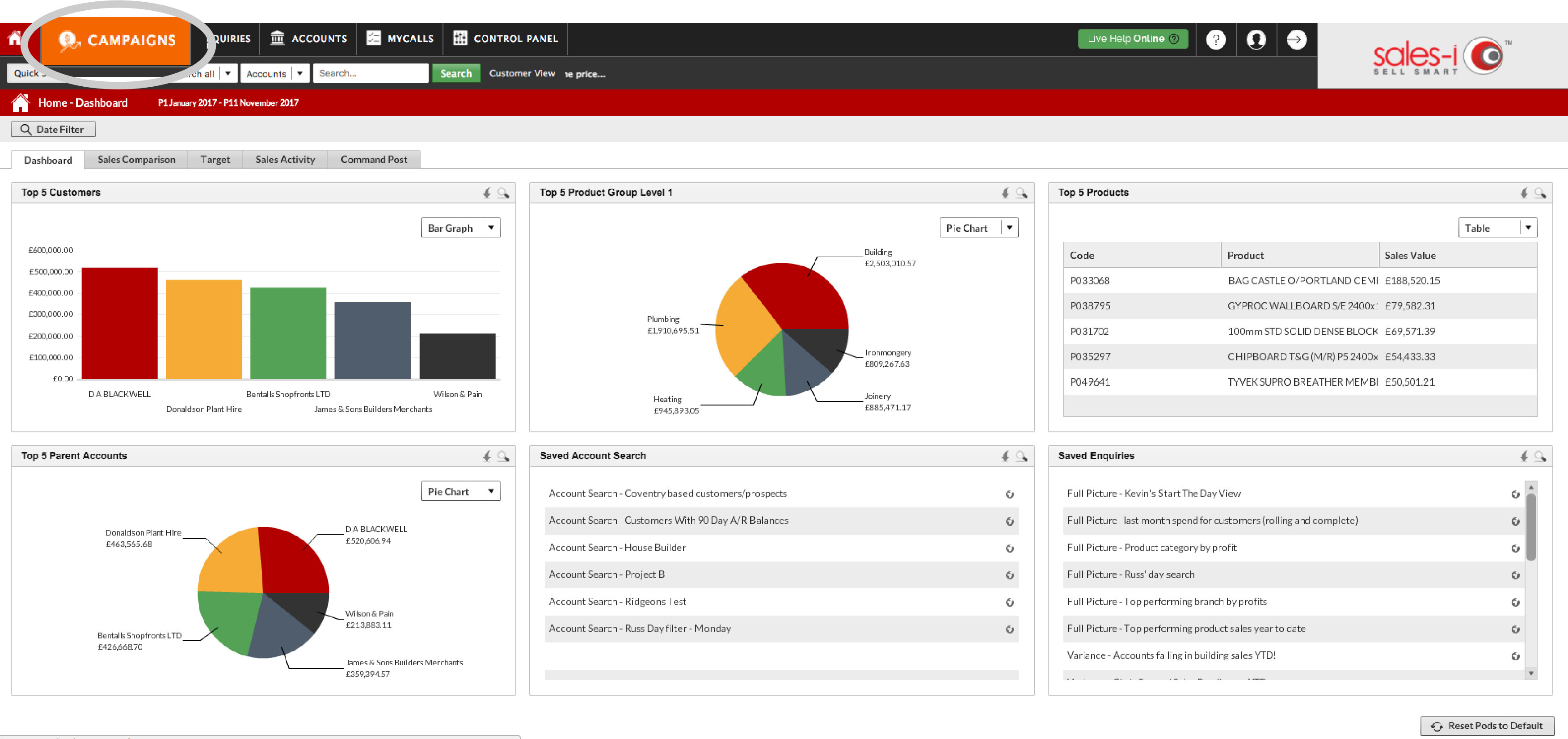Click the Search text input field

370,73
